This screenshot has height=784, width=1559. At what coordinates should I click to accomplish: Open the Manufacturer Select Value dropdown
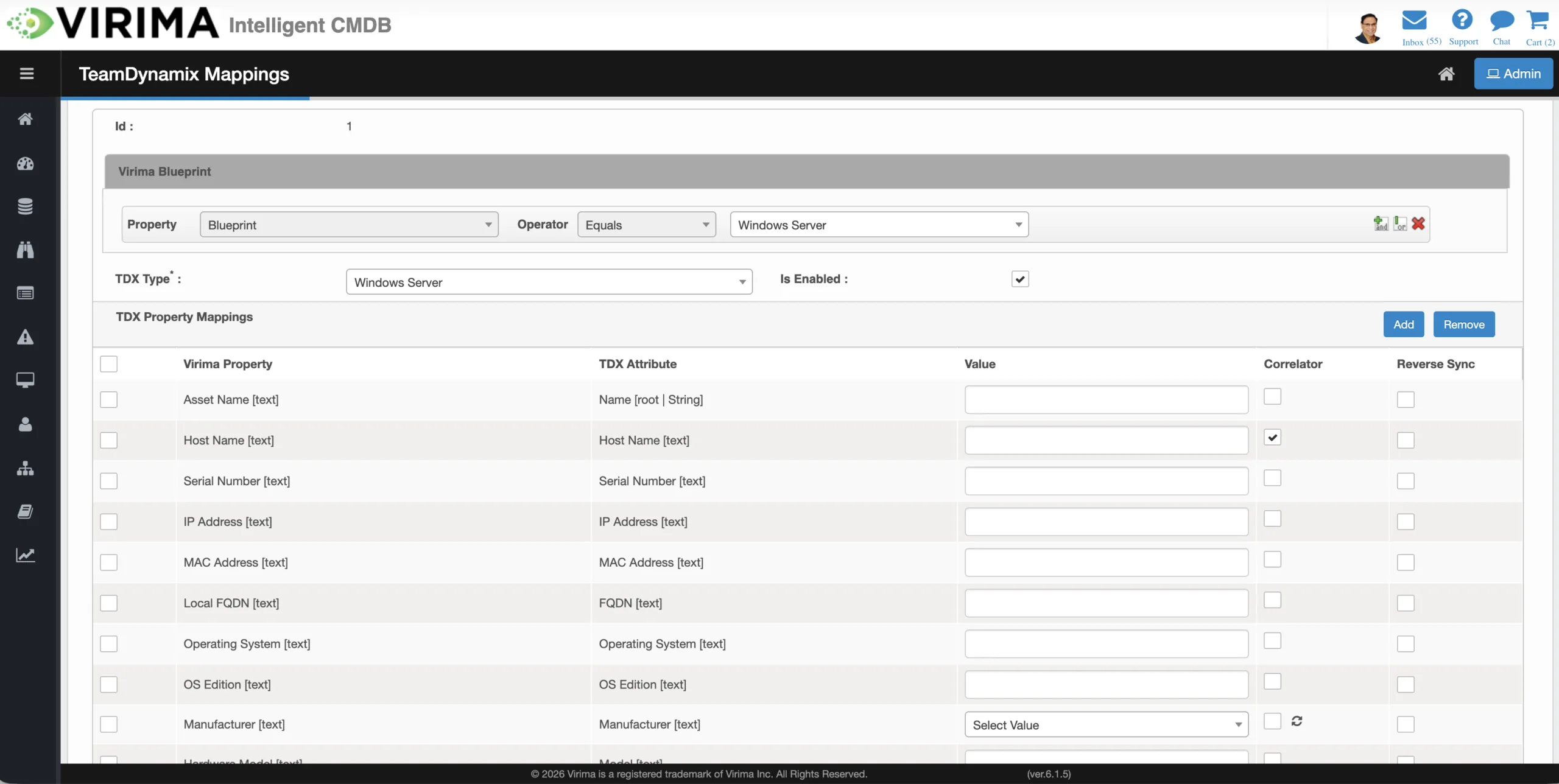point(1107,724)
